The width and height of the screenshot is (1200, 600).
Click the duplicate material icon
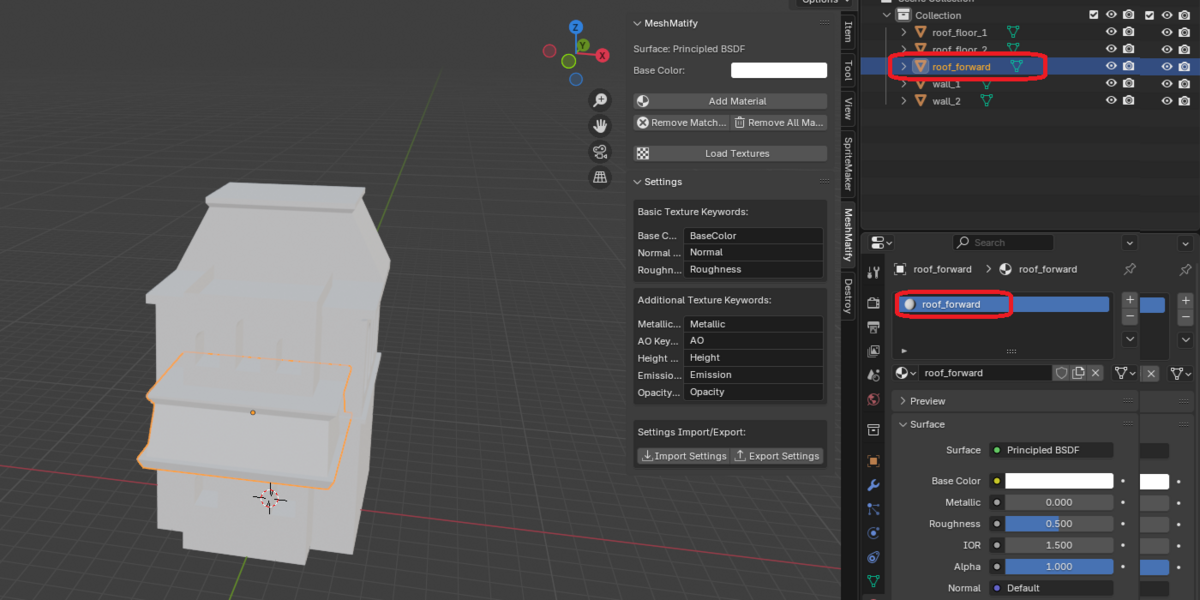[1079, 373]
